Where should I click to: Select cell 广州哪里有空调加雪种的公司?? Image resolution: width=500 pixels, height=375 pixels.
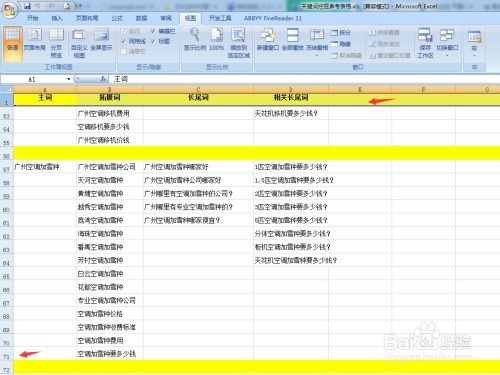[x=198, y=194]
